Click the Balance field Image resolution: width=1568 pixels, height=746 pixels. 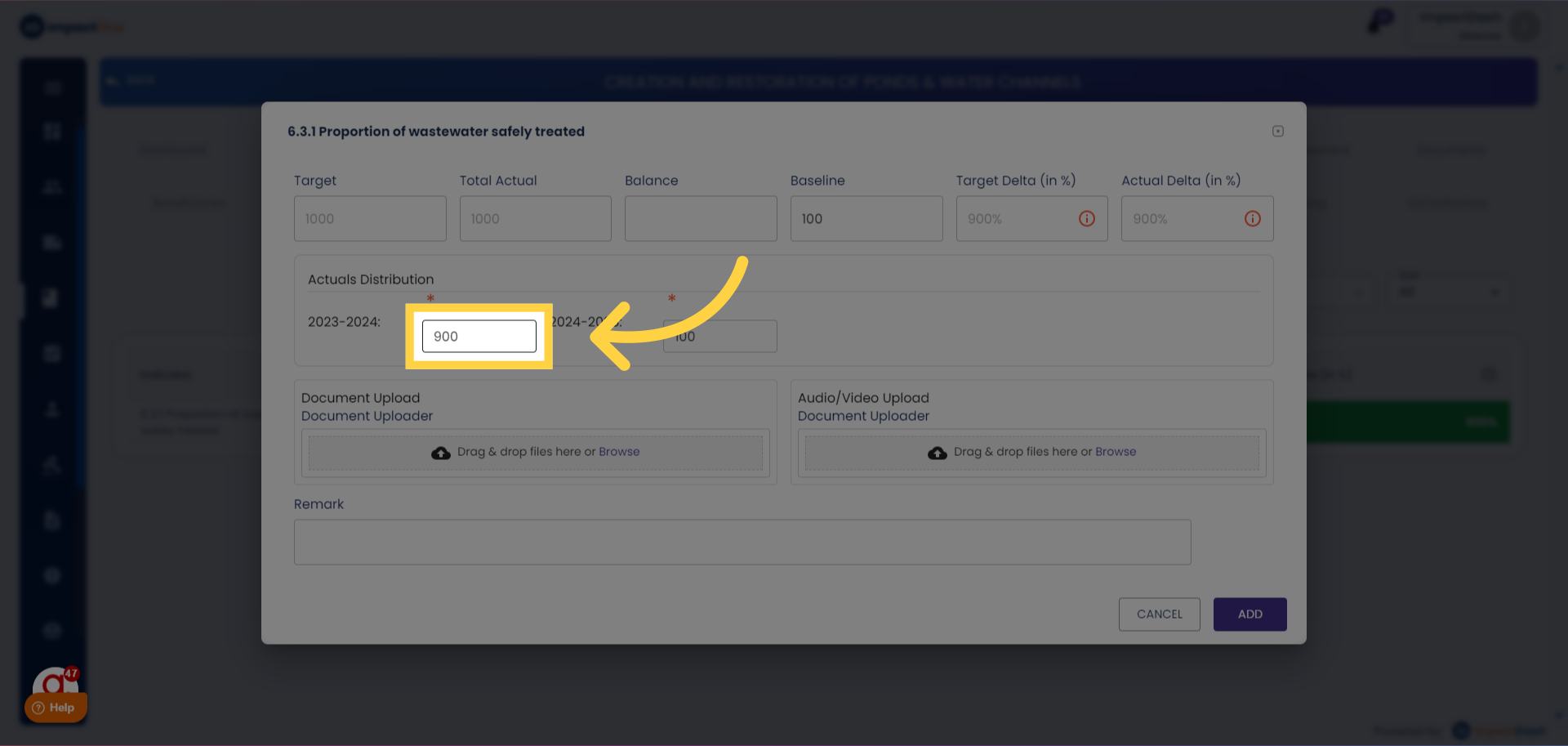pyautogui.click(x=700, y=218)
